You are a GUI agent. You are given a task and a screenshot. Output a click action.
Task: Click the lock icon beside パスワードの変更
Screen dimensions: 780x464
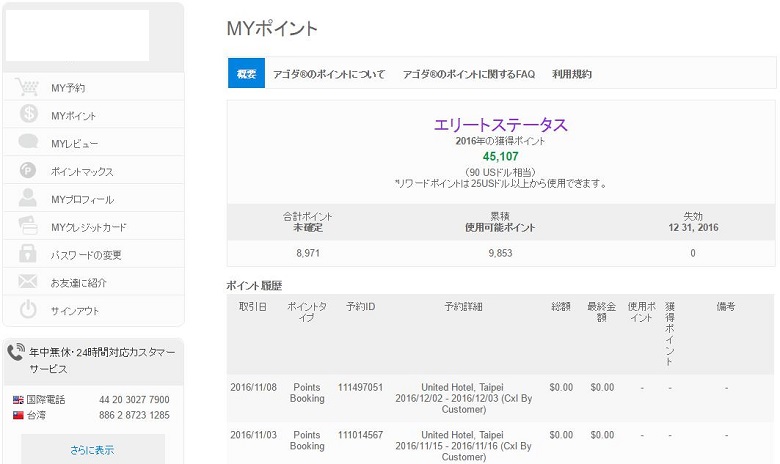click(x=28, y=254)
